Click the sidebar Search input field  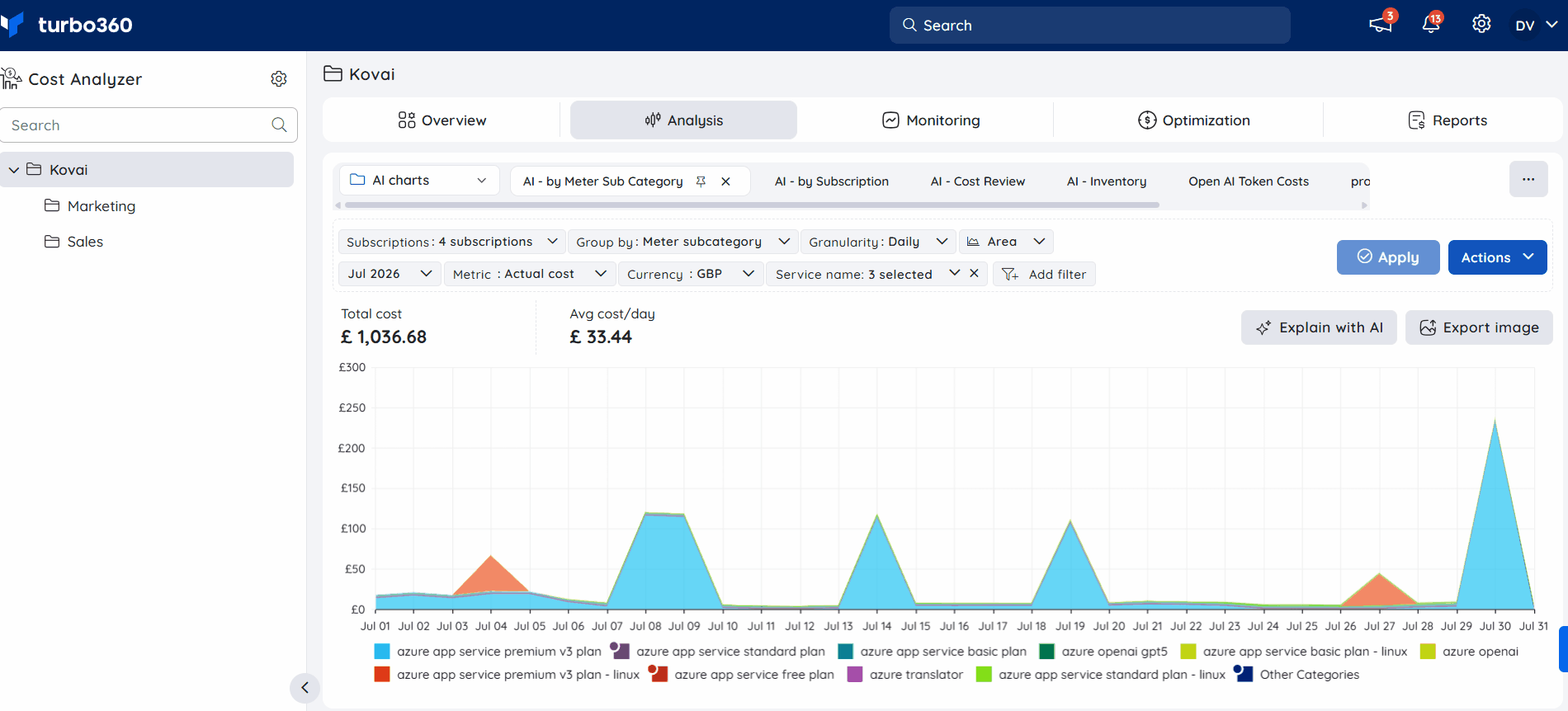149,125
